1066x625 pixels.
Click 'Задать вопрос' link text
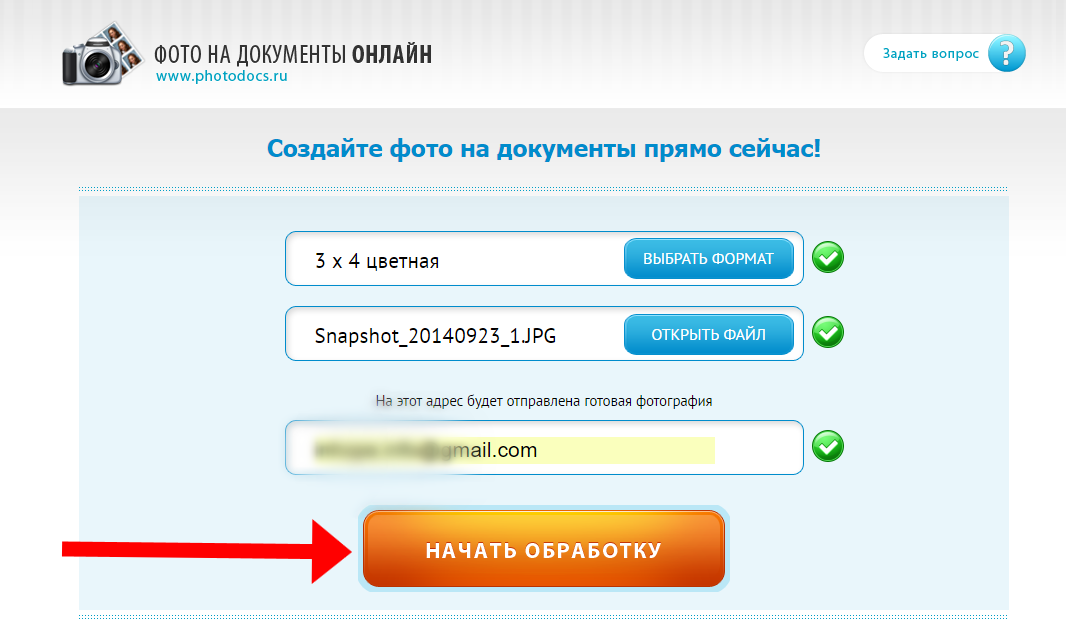930,54
